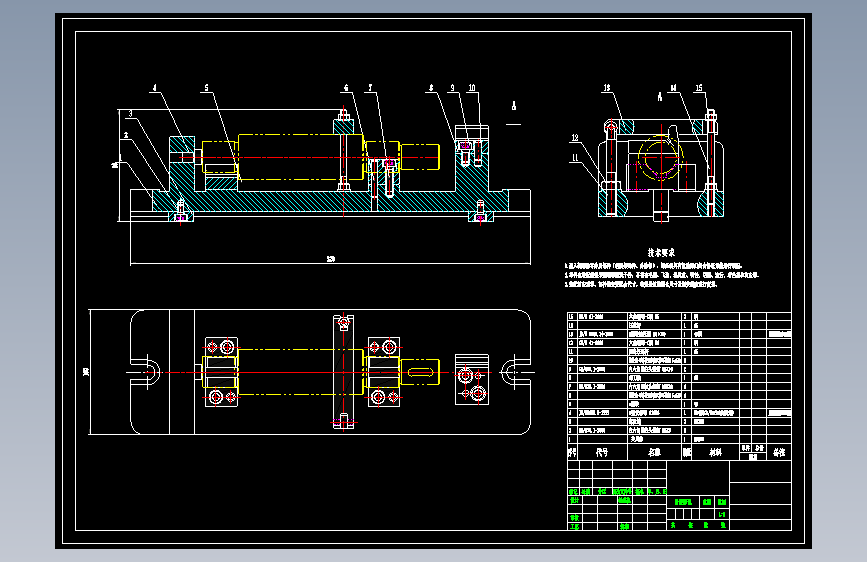Select the 材料 column header in parts list
The image size is (867, 562).
(x=715, y=452)
